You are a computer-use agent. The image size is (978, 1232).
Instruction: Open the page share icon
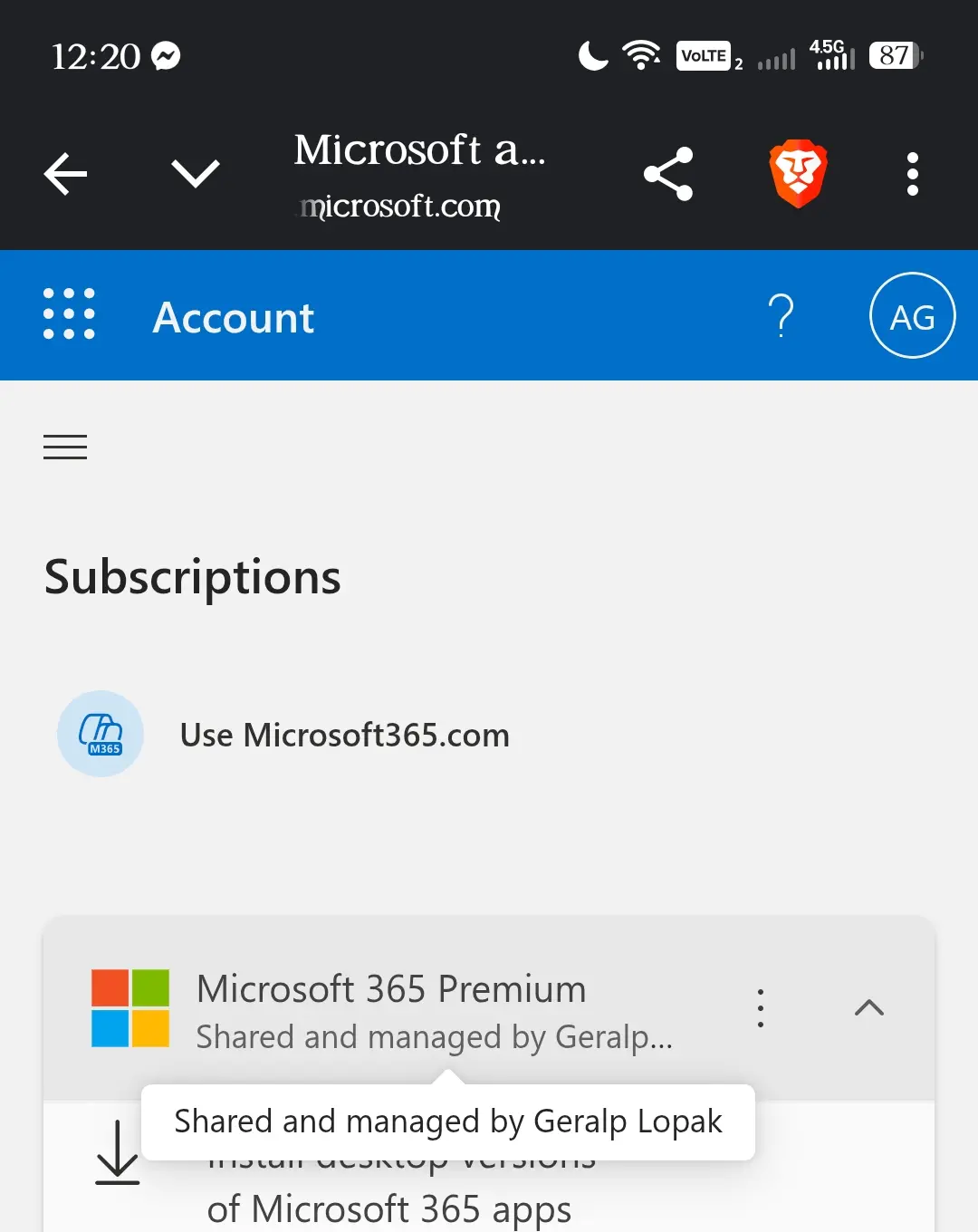668,173
